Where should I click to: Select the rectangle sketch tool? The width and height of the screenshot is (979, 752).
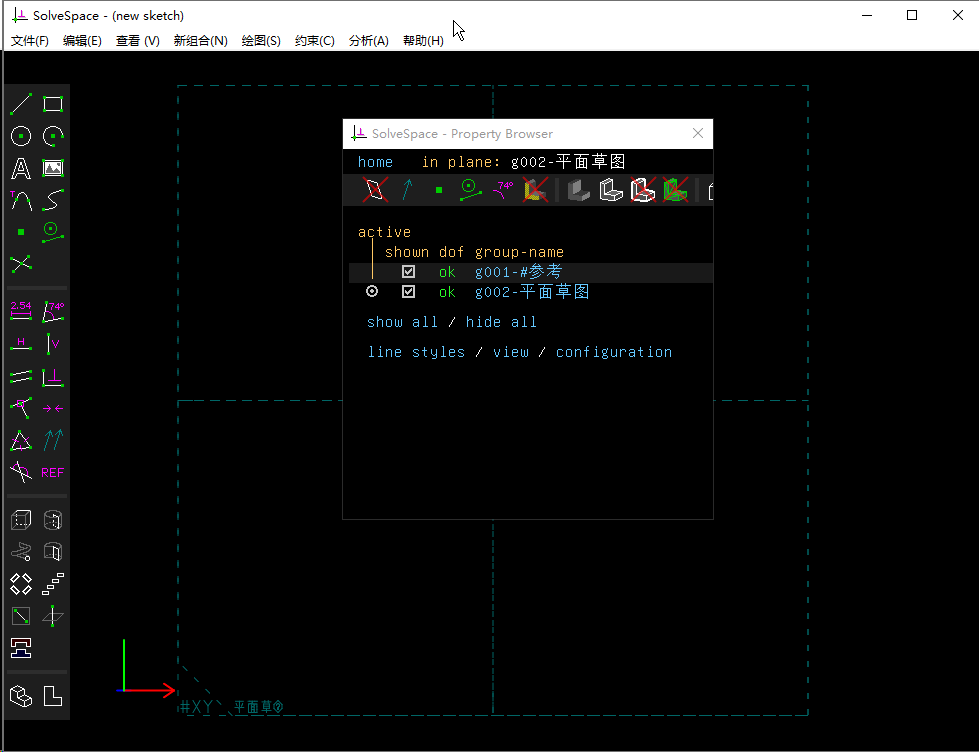pos(53,104)
